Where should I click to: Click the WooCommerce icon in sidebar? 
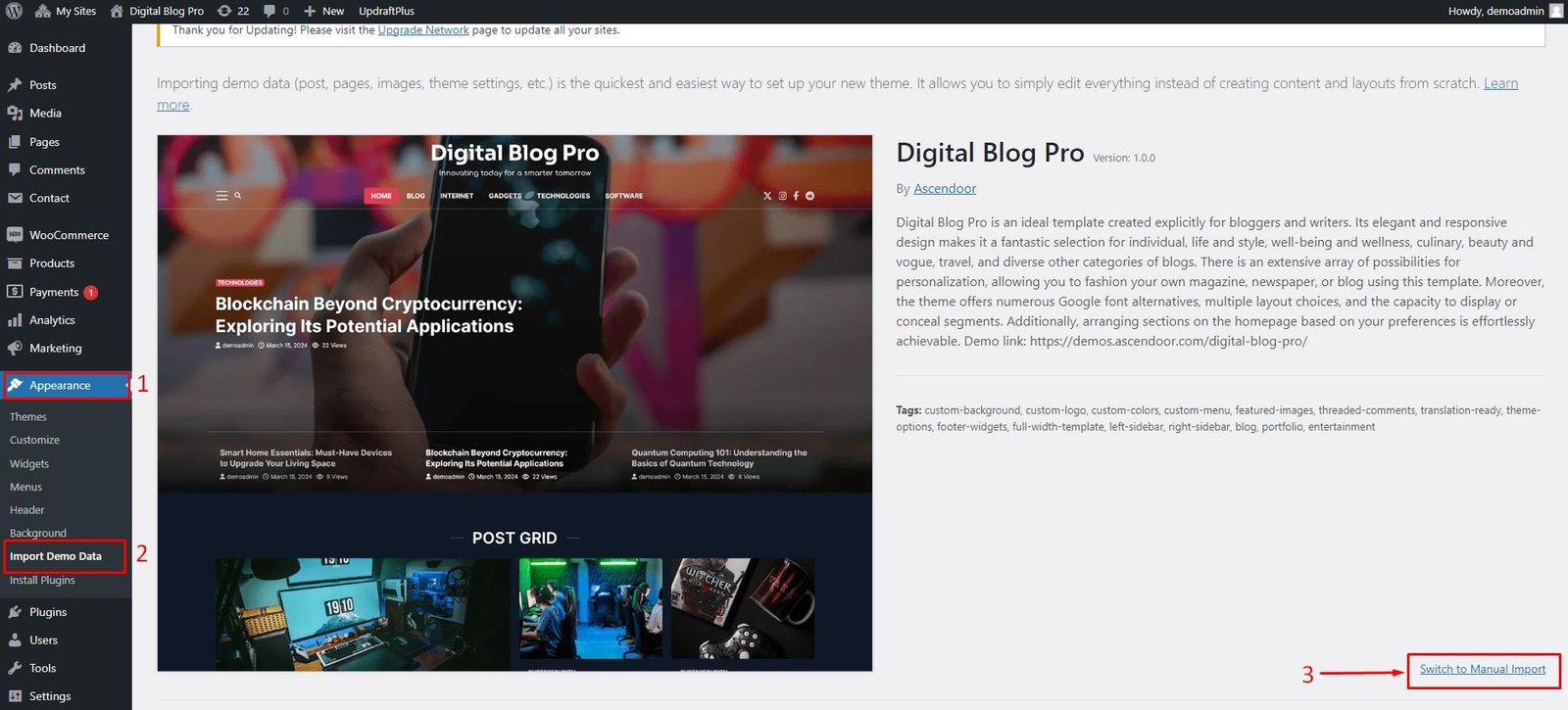15,235
